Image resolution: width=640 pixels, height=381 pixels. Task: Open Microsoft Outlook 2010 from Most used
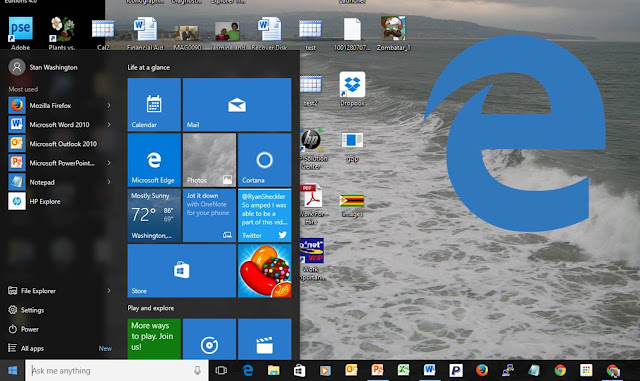tap(53, 144)
